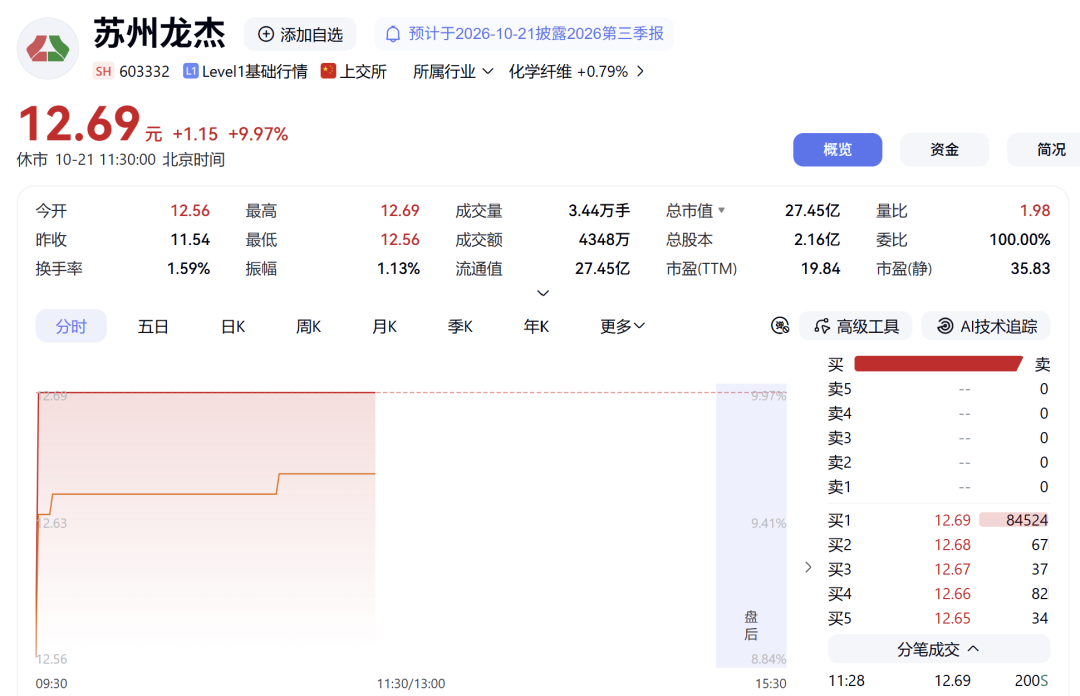Click the AI技术追踪 spiral icon
The height and width of the screenshot is (696, 1080).
click(945, 326)
